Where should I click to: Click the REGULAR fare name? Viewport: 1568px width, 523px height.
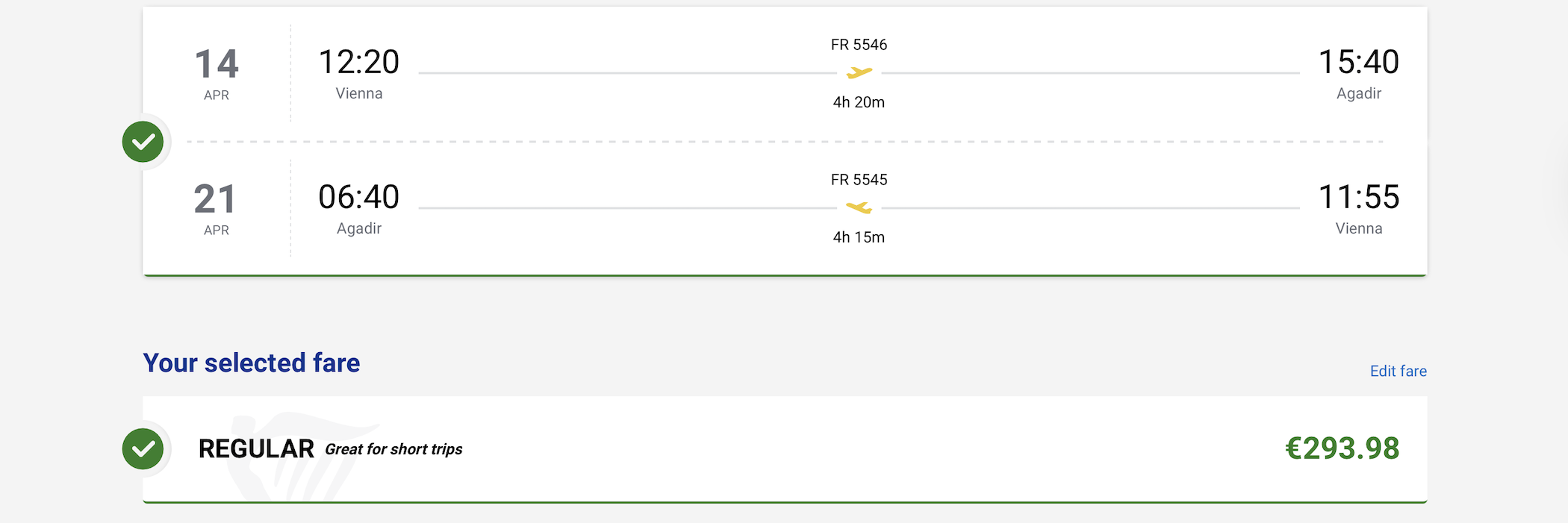coord(256,449)
